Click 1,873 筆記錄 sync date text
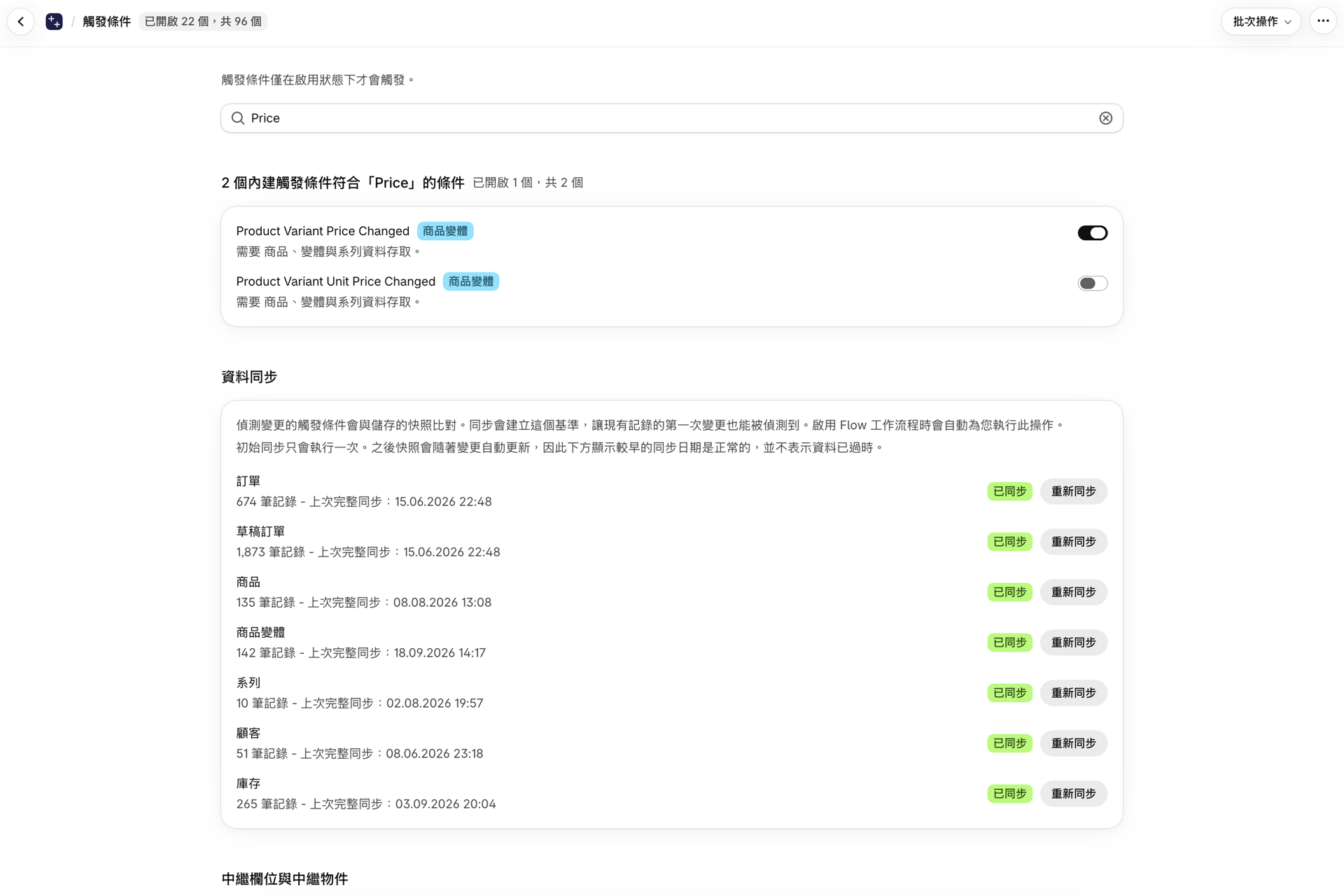 [x=368, y=552]
